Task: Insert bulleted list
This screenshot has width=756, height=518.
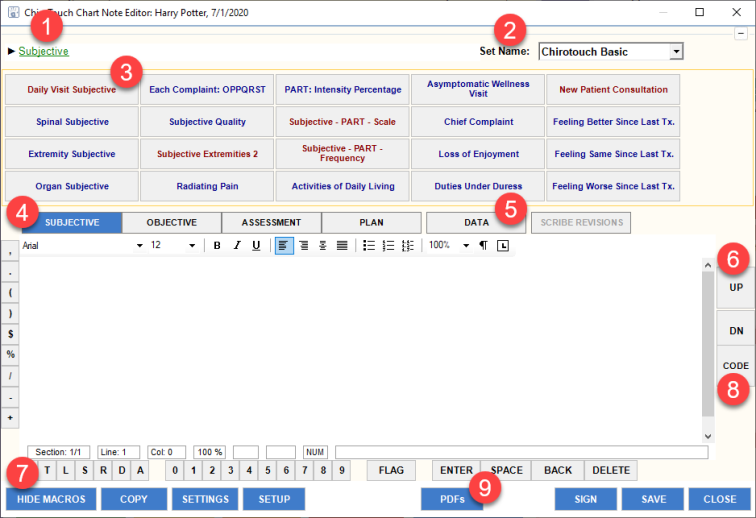Action: (369, 245)
